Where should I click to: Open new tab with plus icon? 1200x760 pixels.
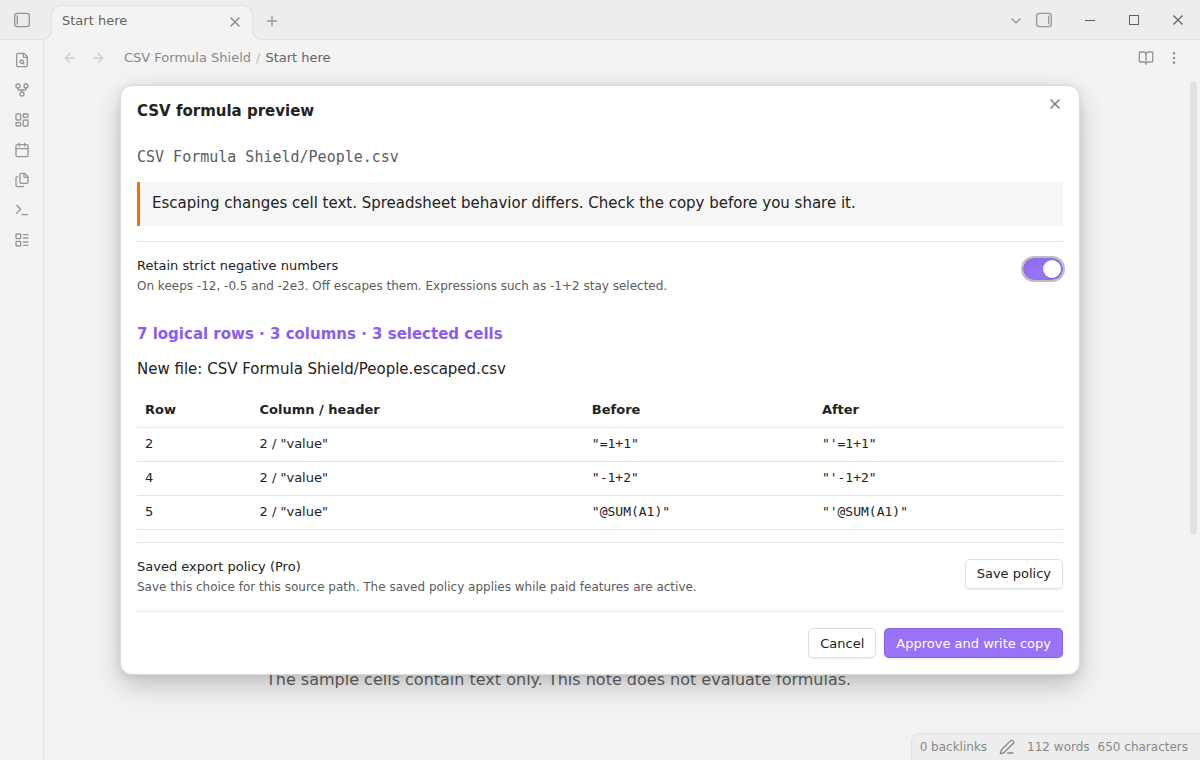[x=272, y=20]
